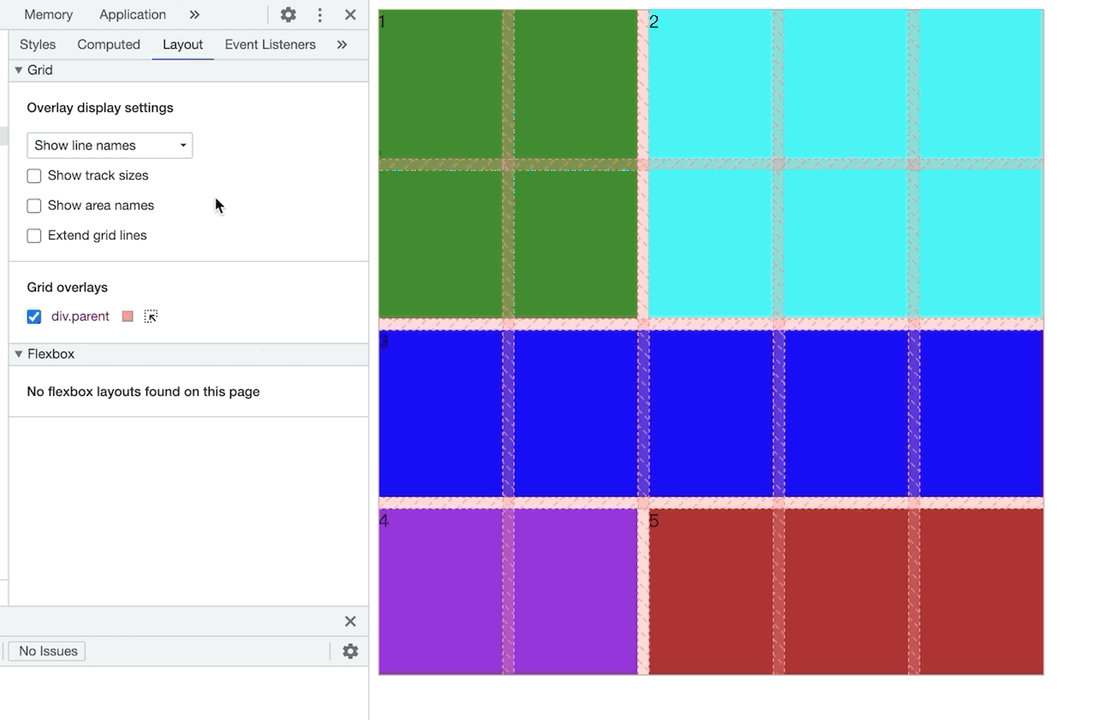
Task: Enable Show area names checkbox
Action: pyautogui.click(x=33, y=206)
